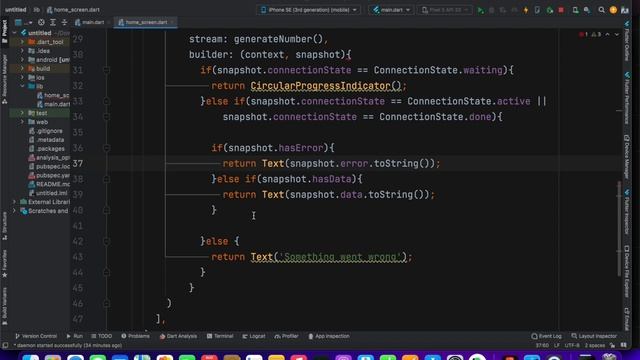Open the Logcat tool tab
The height and width of the screenshot is (360, 640).
click(x=253, y=336)
